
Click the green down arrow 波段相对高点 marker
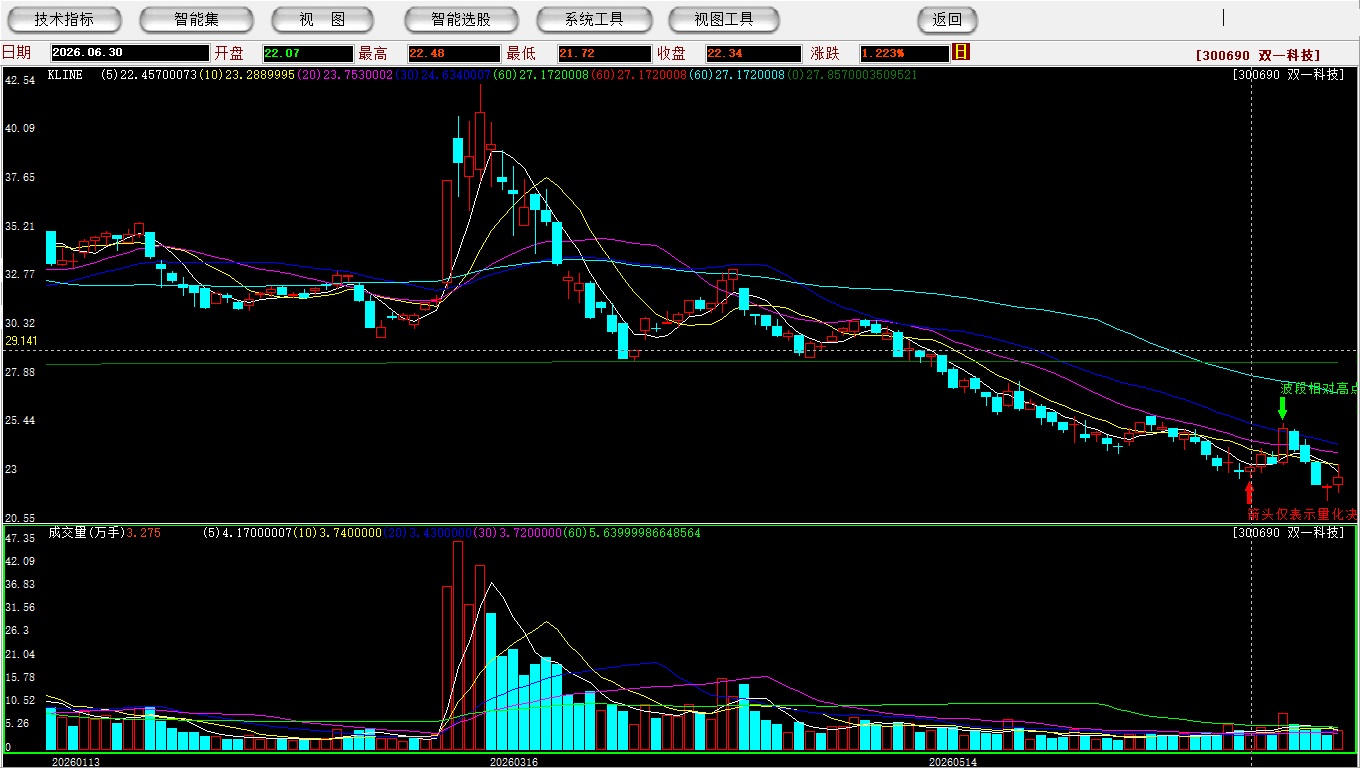pos(1282,408)
